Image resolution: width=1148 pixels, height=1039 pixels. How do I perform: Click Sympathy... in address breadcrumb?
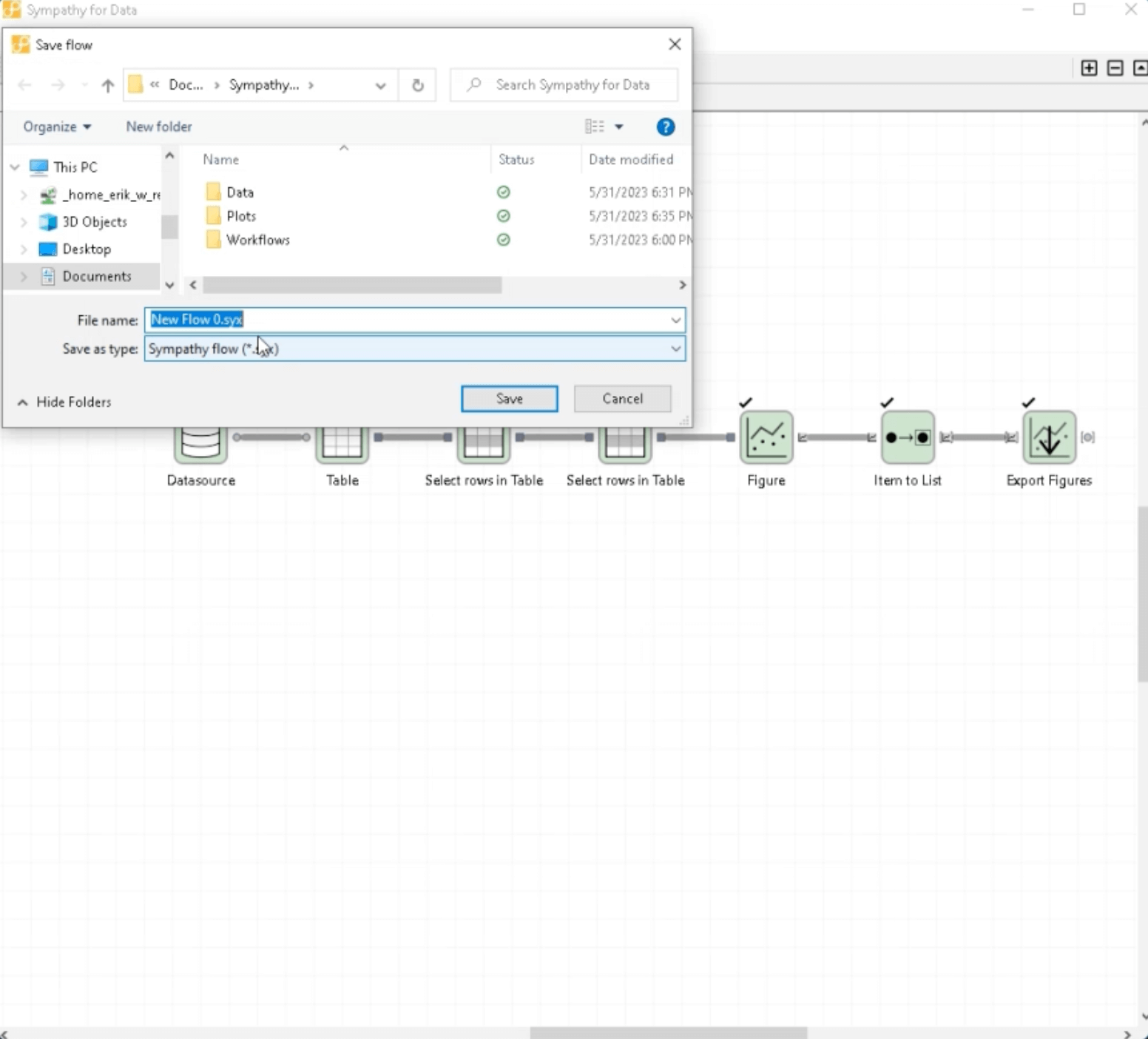point(264,85)
